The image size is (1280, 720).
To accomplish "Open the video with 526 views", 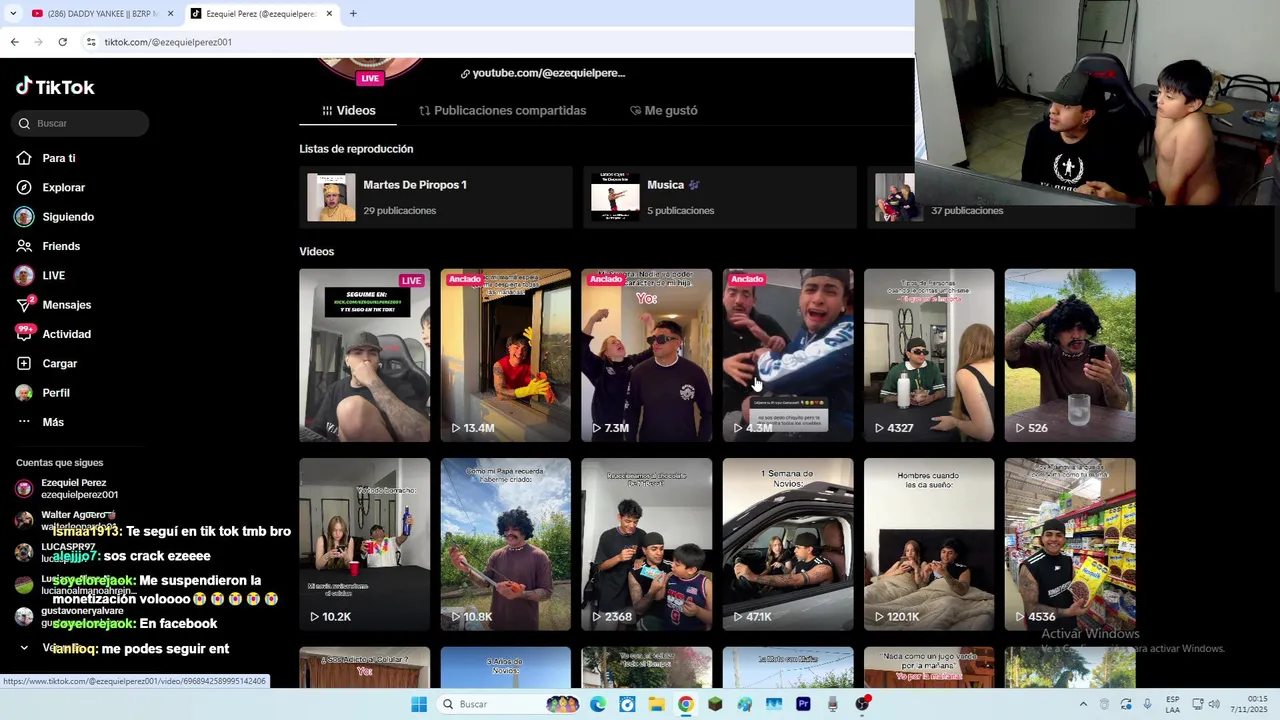I will 1070,355.
